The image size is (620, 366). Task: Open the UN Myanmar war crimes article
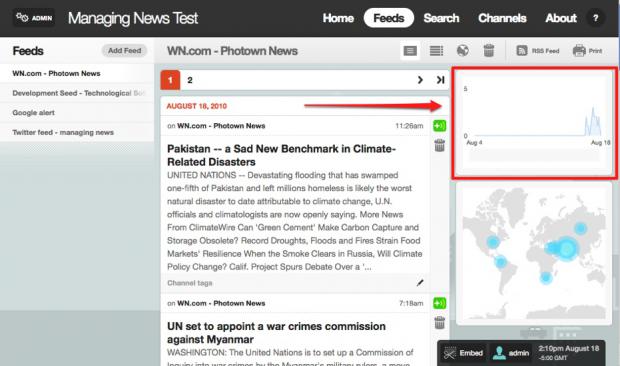tap(276, 333)
